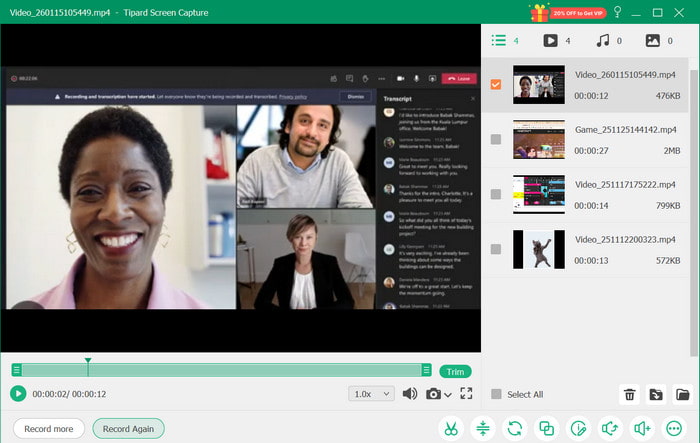The height and width of the screenshot is (443, 700).
Task: Delete selected recording with trash icon
Action: pos(630,394)
